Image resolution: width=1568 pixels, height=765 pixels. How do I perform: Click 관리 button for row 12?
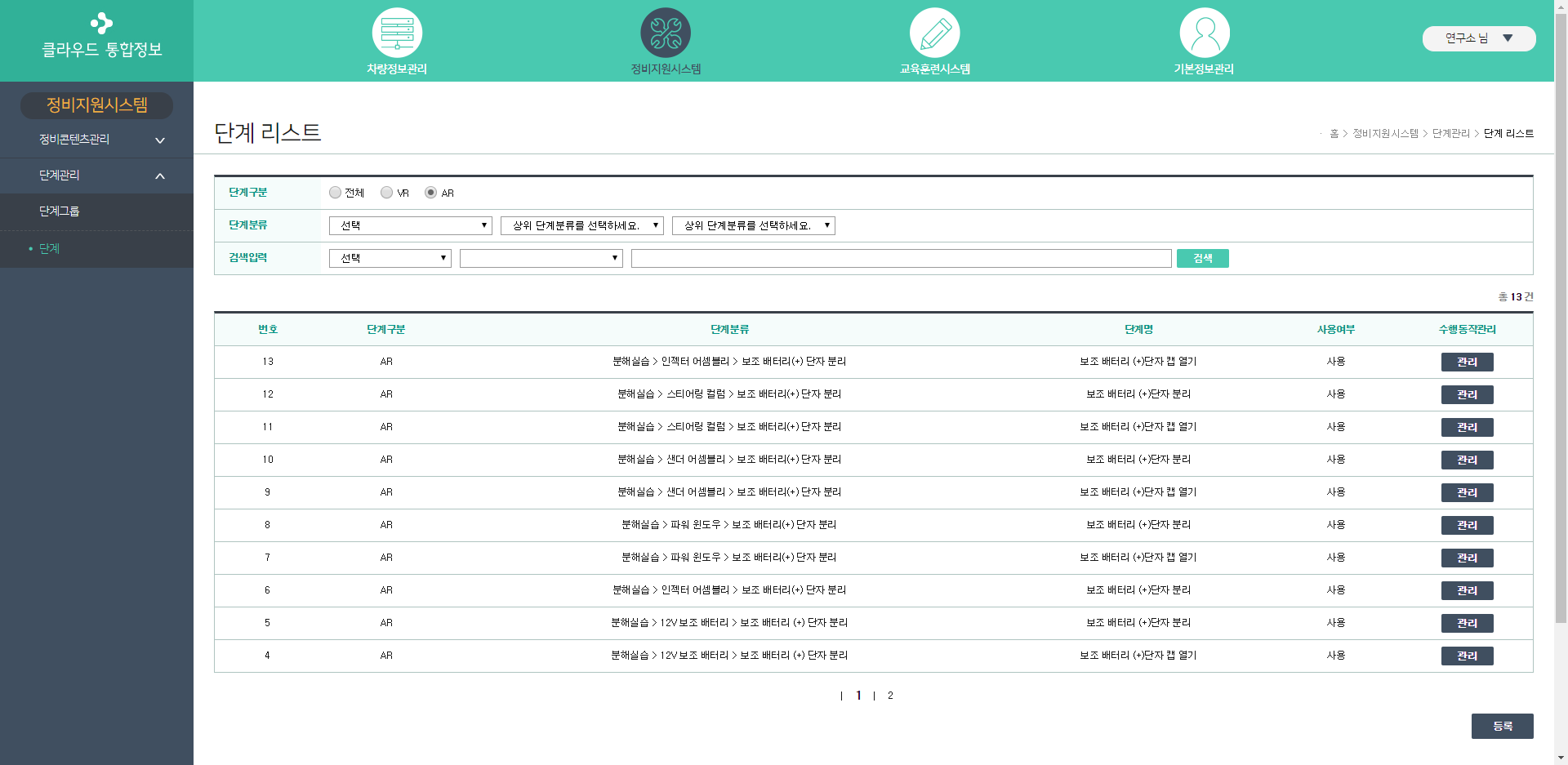[x=1468, y=394]
